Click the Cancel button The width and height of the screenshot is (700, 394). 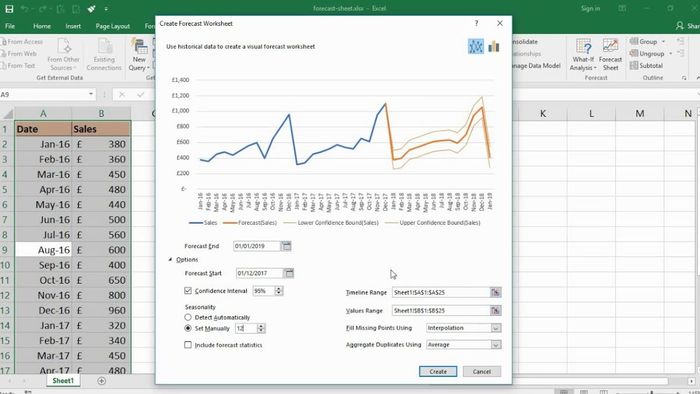(482, 371)
